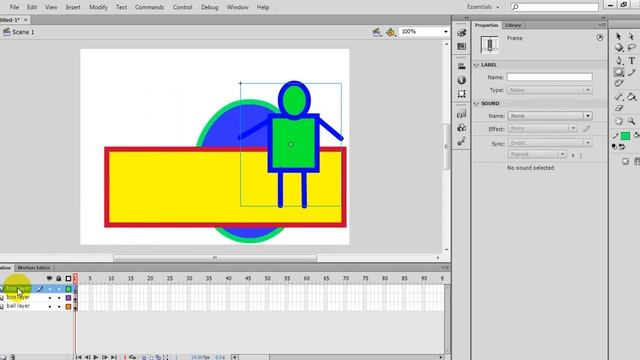Go to first frame button
The width and height of the screenshot is (640, 360).
[x=78, y=357]
